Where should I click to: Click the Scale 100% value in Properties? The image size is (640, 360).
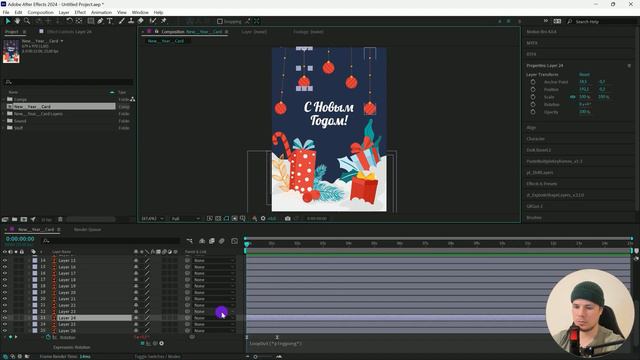[x=584, y=97]
